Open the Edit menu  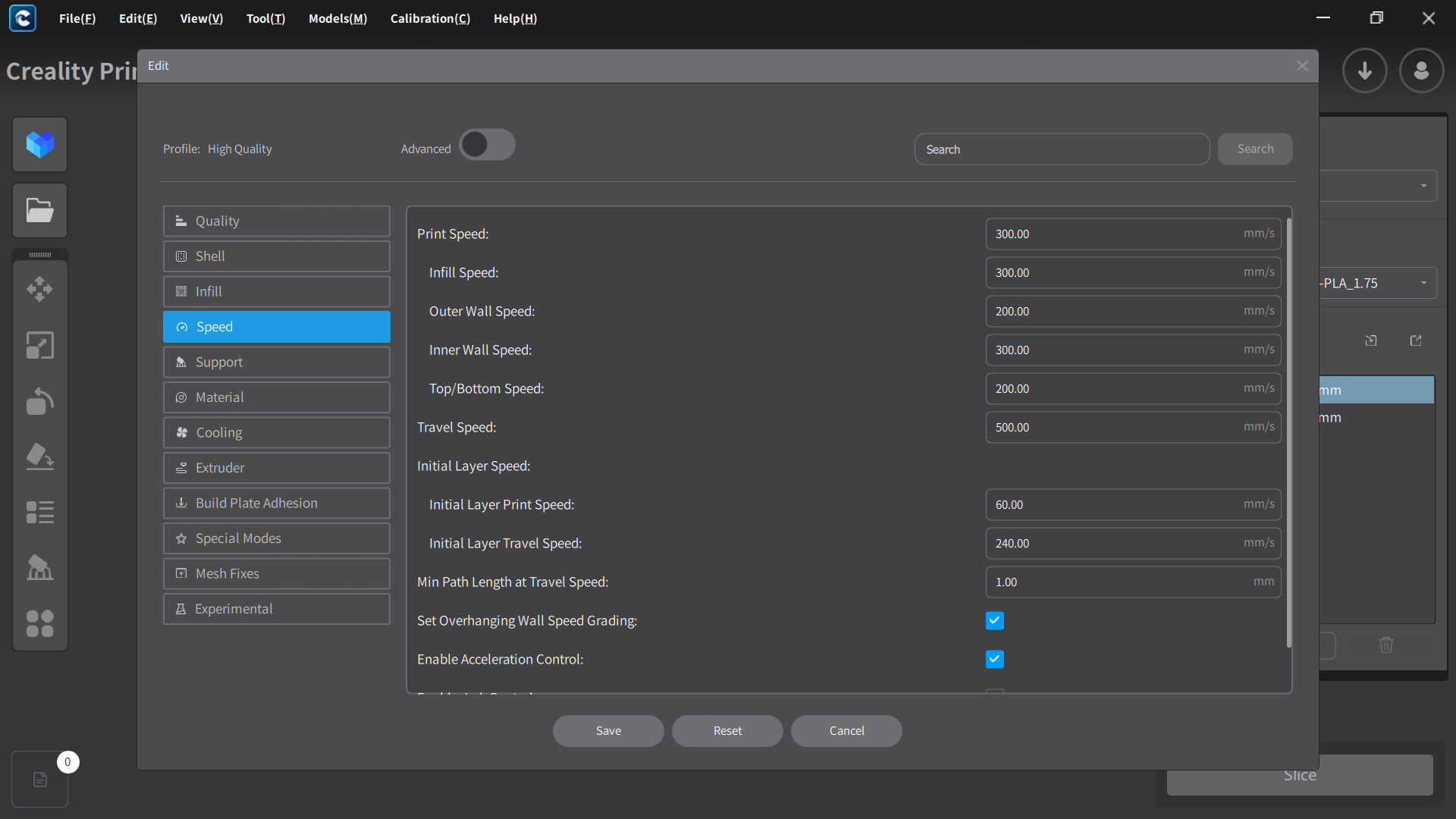138,18
